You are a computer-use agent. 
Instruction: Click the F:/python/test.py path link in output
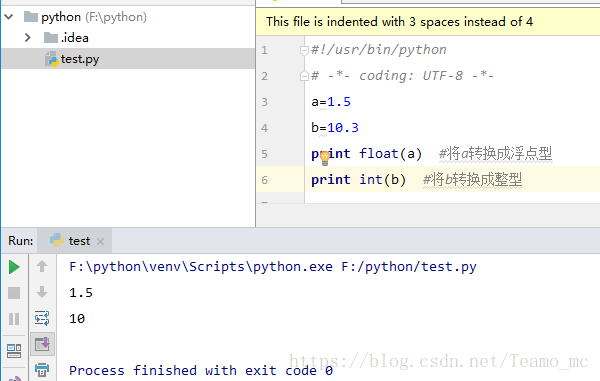[409, 267]
